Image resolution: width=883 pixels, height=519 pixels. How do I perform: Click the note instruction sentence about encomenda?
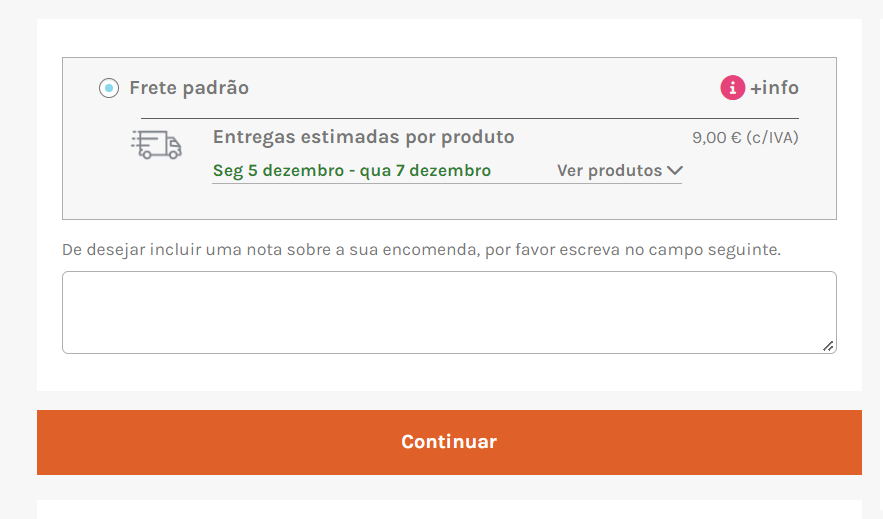pyautogui.click(x=421, y=249)
